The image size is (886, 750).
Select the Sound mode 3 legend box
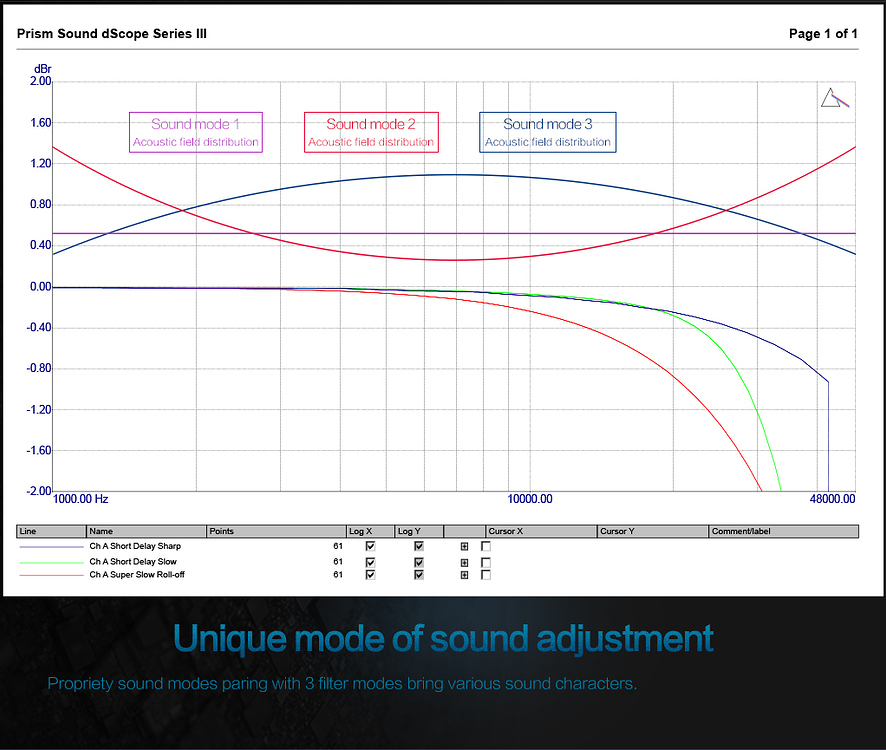[x=547, y=132]
